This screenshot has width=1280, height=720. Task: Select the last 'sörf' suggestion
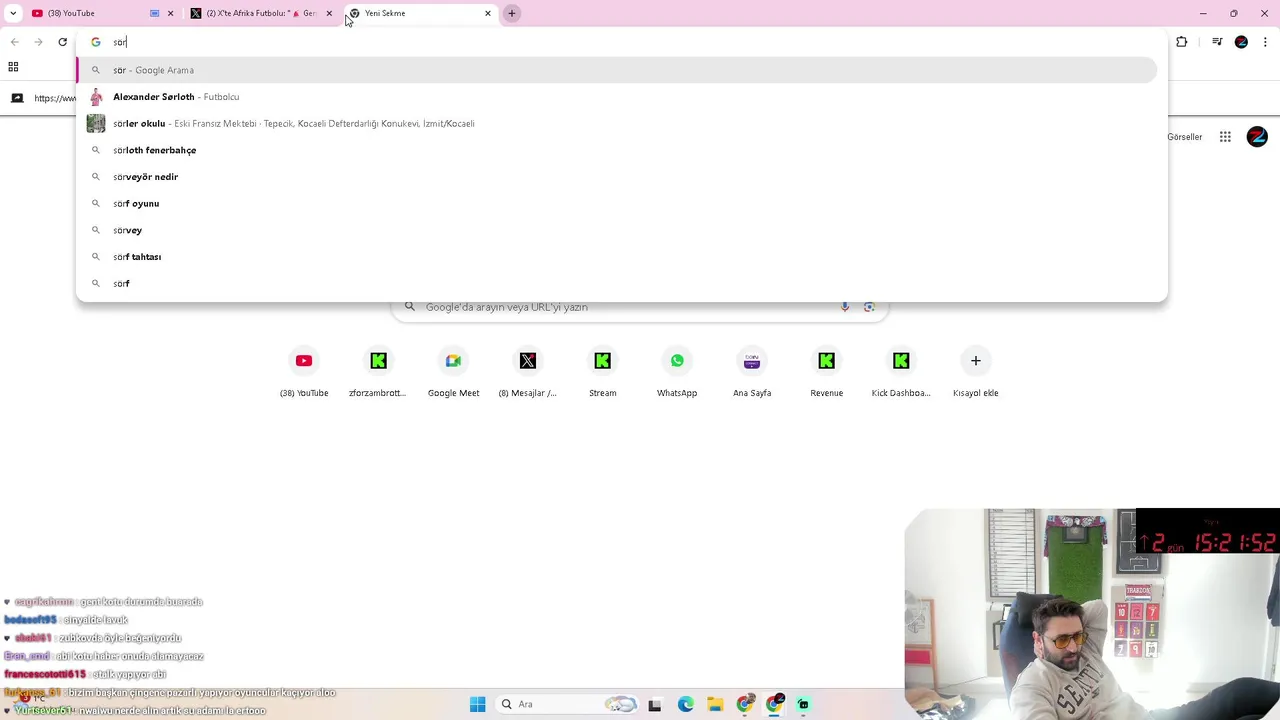(616, 283)
